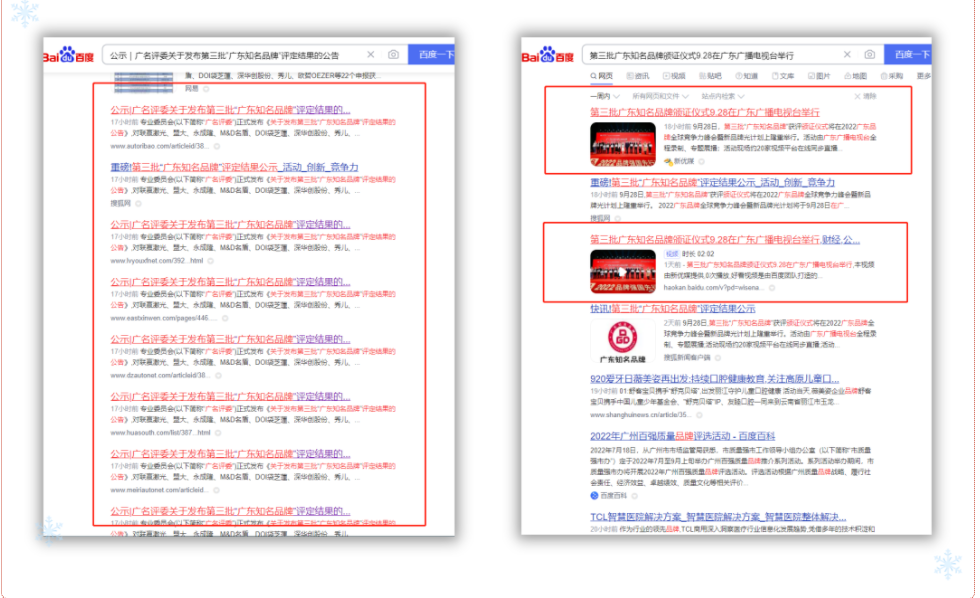980x598 pixels.
Task: Open the 地图 tab
Action: (856, 76)
